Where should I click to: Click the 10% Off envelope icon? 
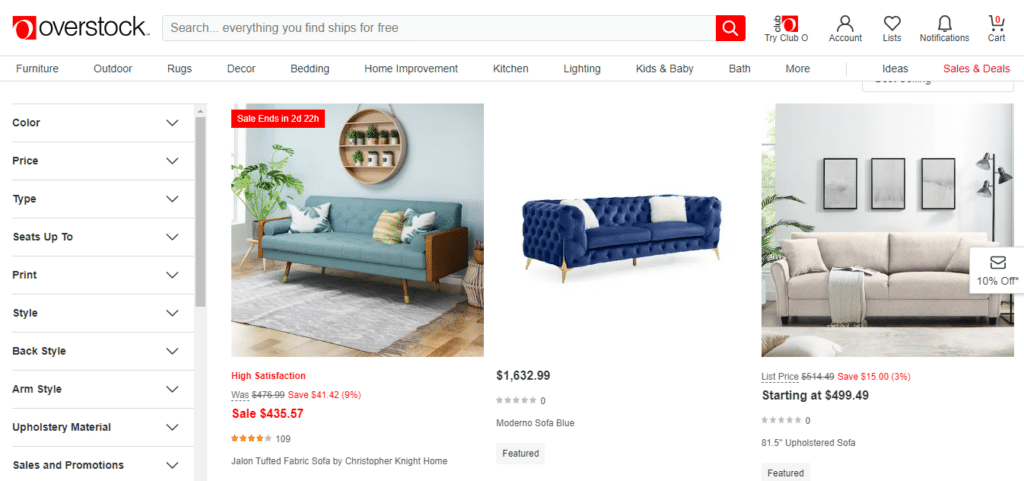pos(997,263)
